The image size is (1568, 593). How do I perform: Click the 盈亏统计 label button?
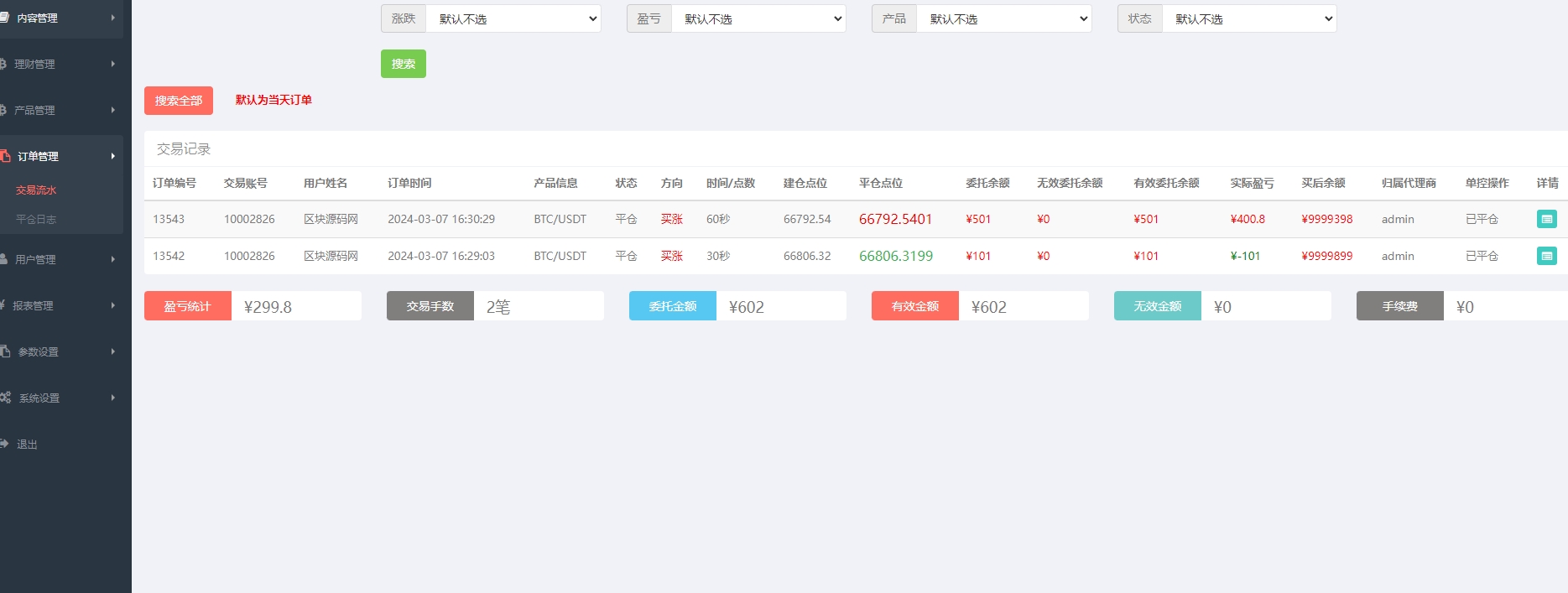187,306
